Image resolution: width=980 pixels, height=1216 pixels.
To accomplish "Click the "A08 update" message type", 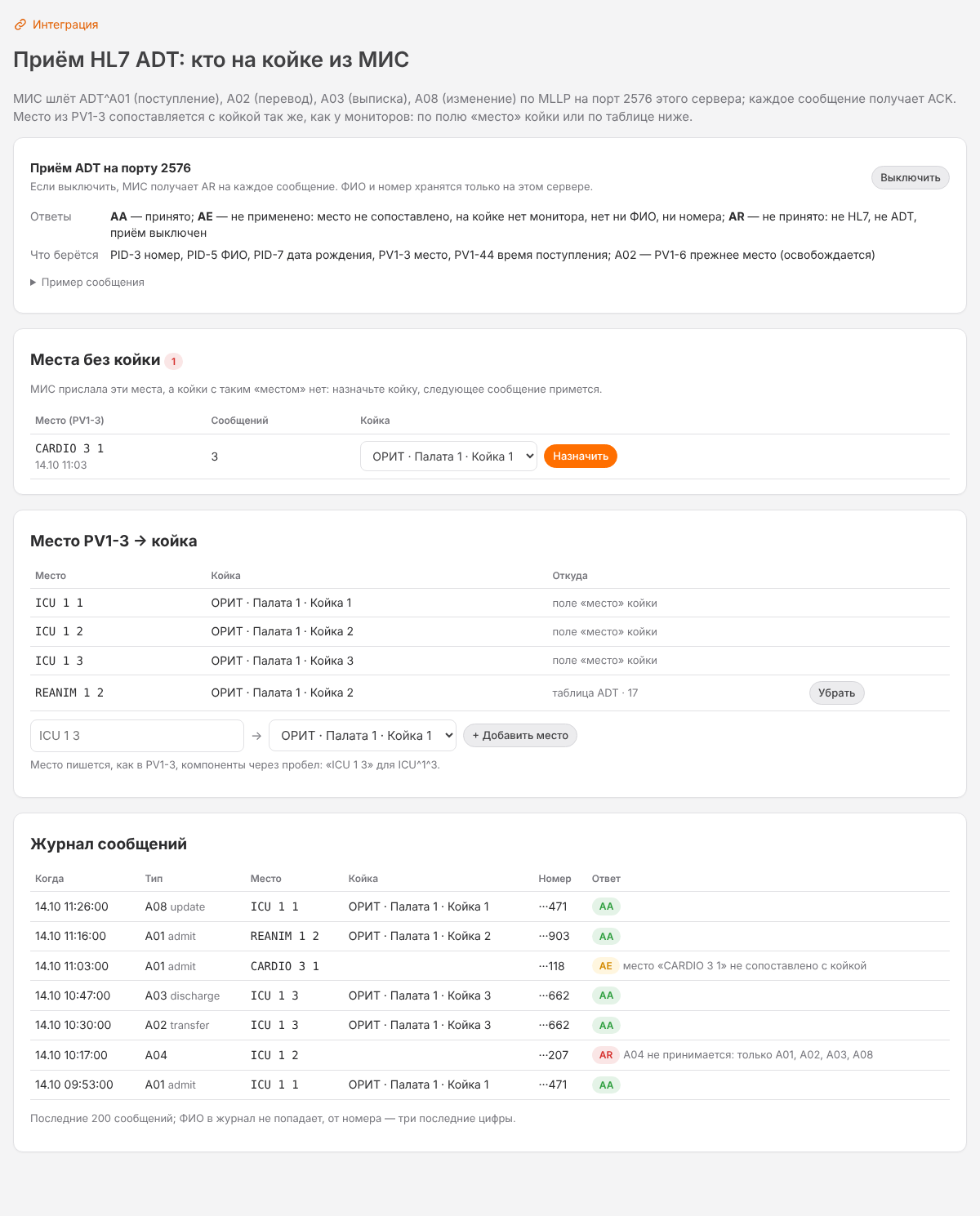I will click(x=175, y=906).
